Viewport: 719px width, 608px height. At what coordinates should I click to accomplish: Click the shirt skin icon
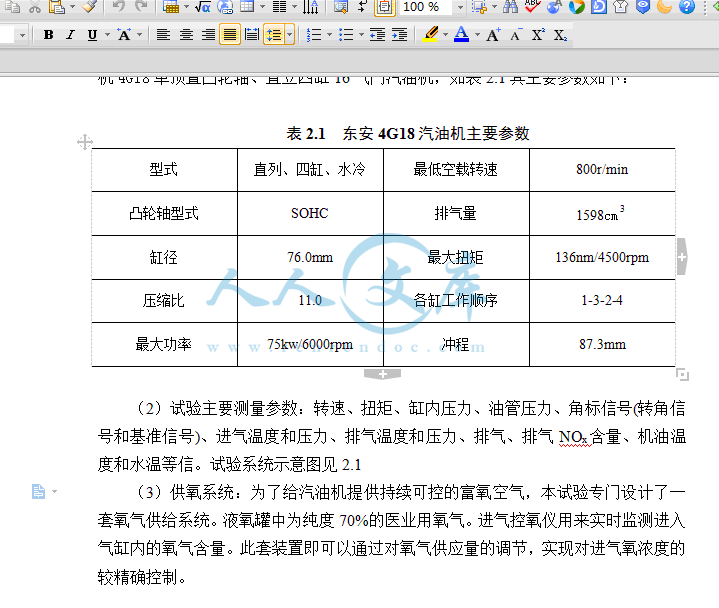(x=620, y=6)
